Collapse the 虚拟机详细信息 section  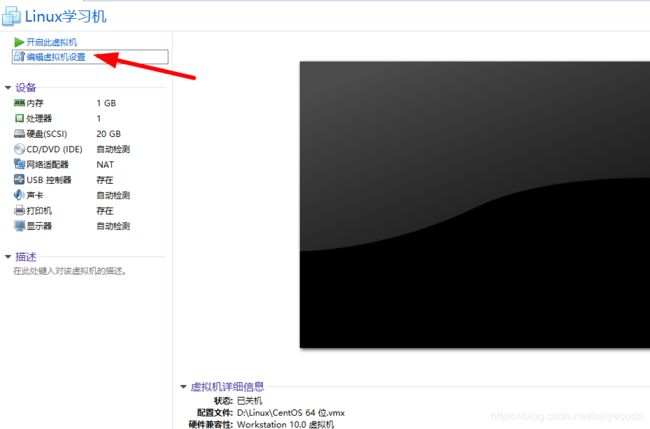coord(183,387)
